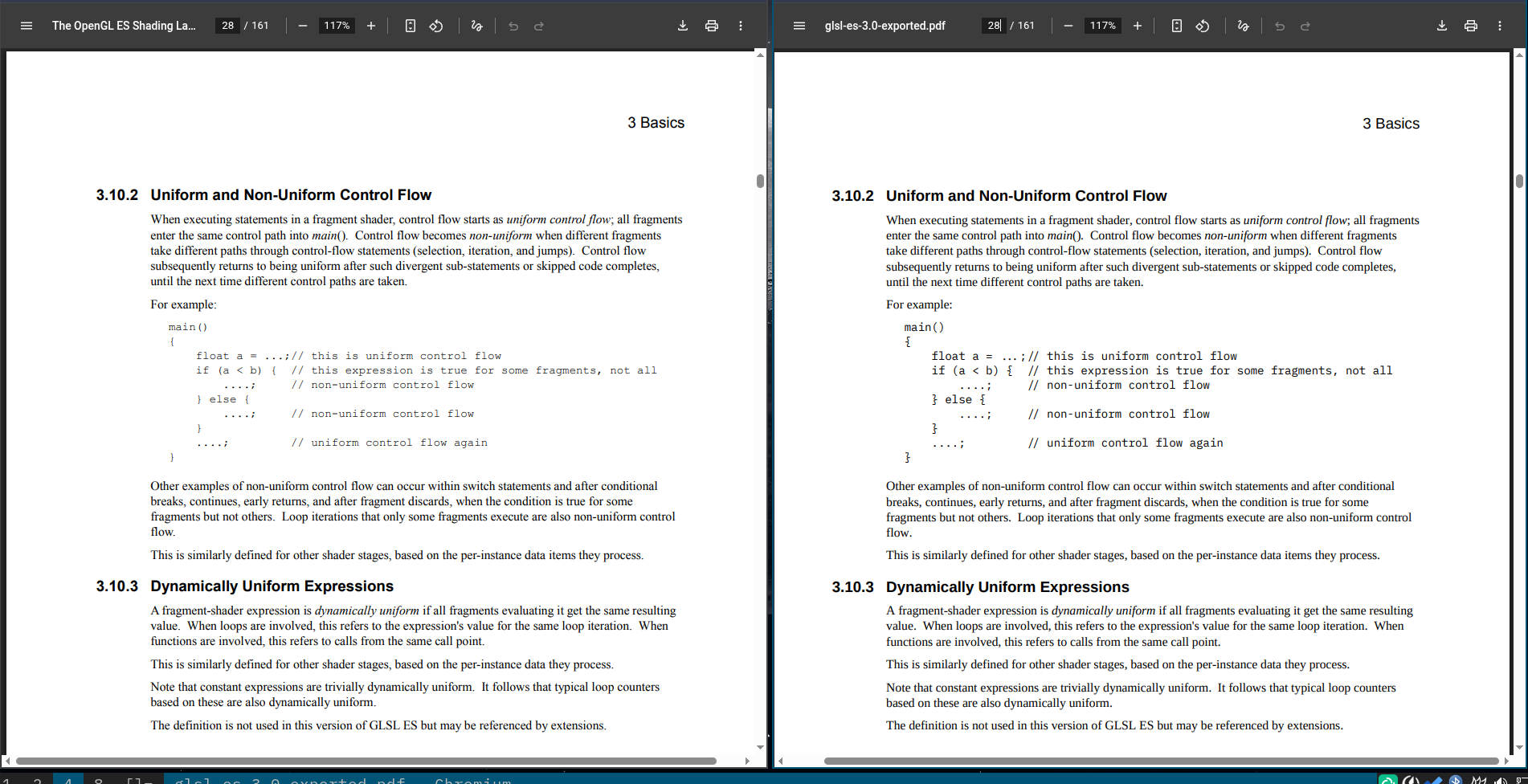Click fit to page in left viewer
Screen dimensions: 1528x784
[411, 26]
